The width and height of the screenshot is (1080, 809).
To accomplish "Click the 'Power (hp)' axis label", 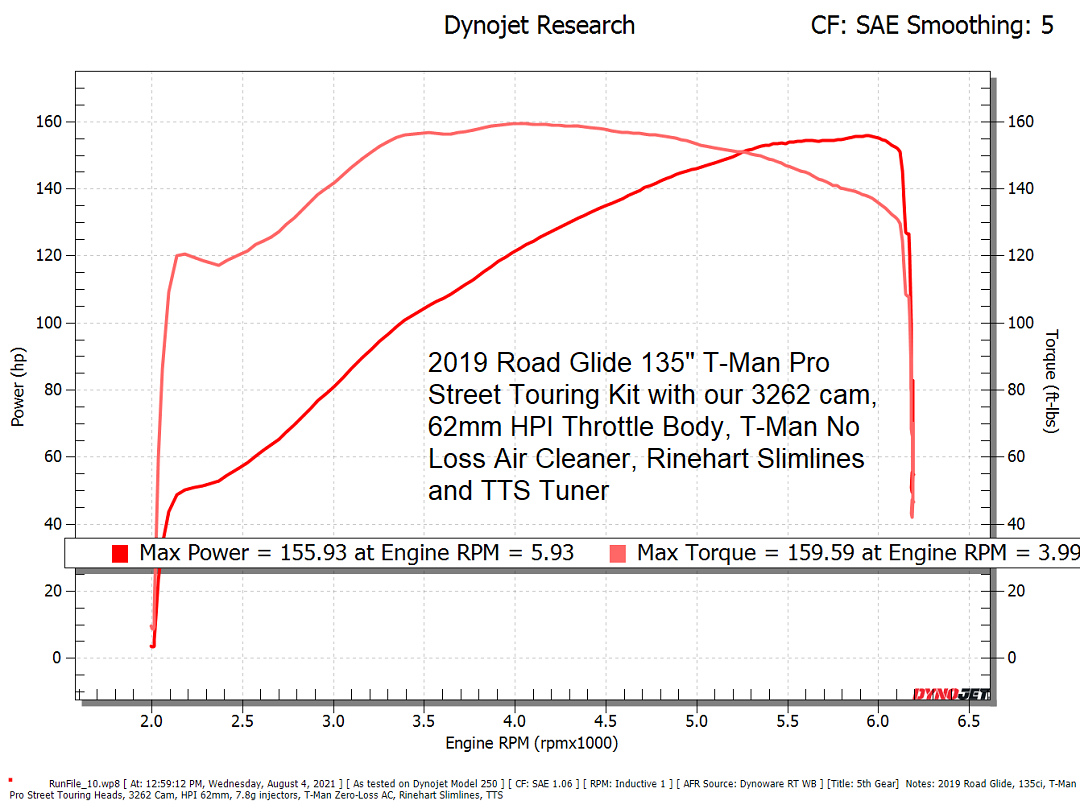I will coord(18,387).
